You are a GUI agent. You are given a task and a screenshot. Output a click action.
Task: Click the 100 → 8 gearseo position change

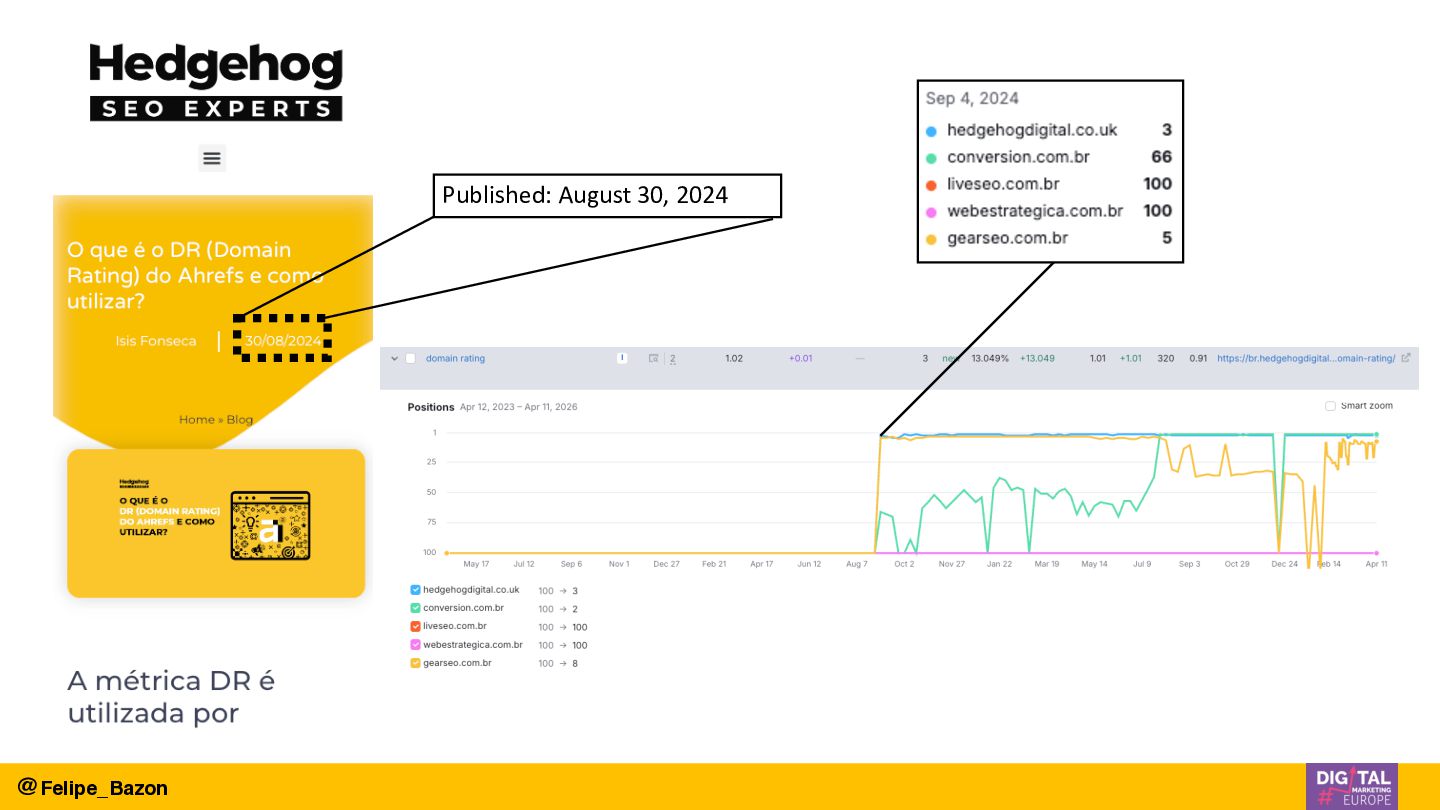pos(558,663)
